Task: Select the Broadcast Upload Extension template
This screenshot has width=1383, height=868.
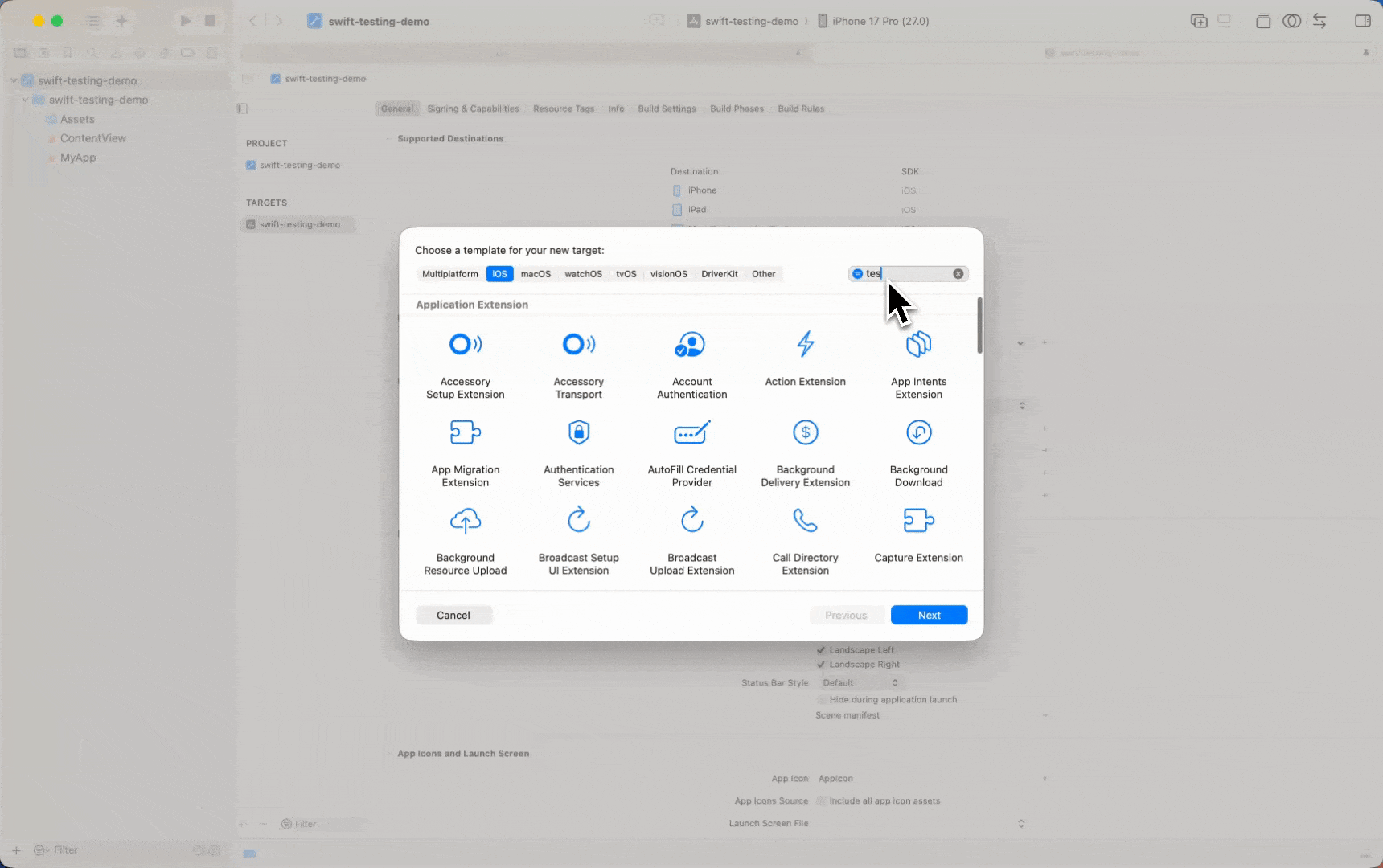Action: pyautogui.click(x=691, y=541)
